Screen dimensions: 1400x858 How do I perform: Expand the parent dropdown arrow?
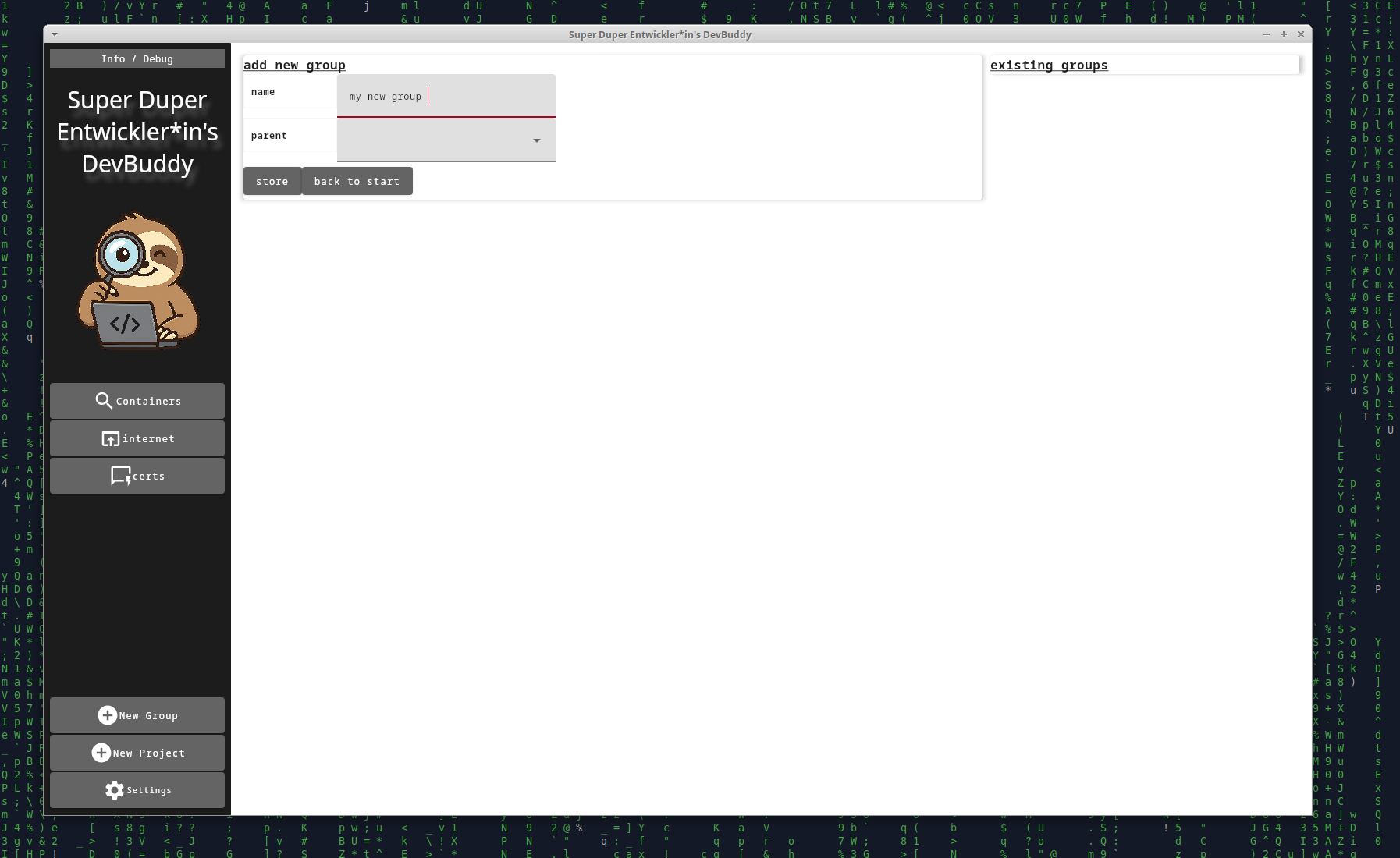(x=537, y=140)
